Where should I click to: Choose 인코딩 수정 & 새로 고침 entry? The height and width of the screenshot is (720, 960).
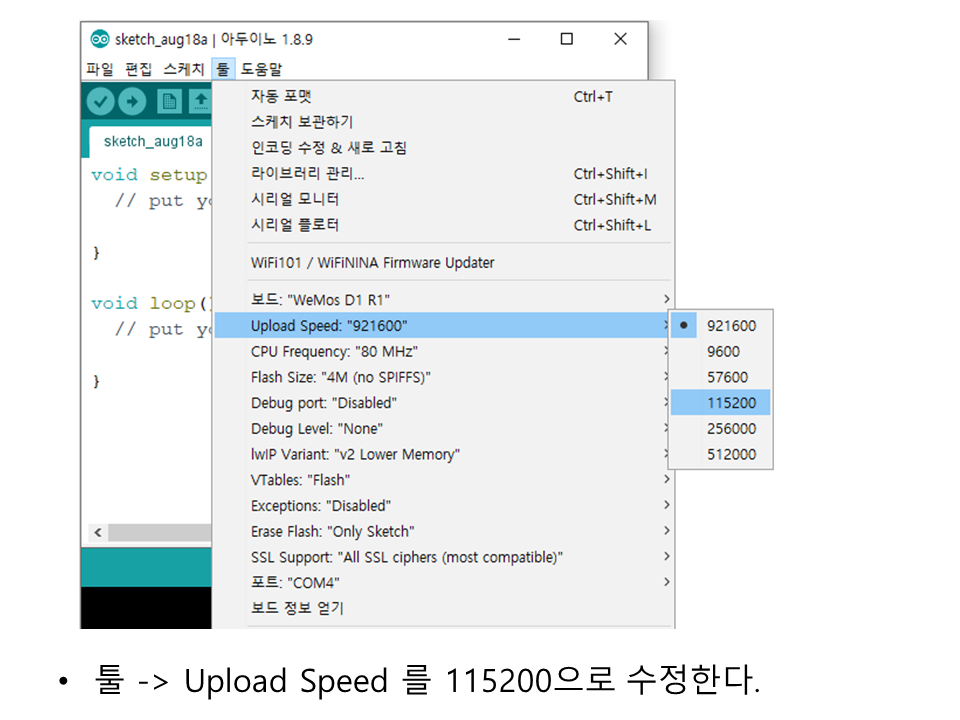point(445,148)
